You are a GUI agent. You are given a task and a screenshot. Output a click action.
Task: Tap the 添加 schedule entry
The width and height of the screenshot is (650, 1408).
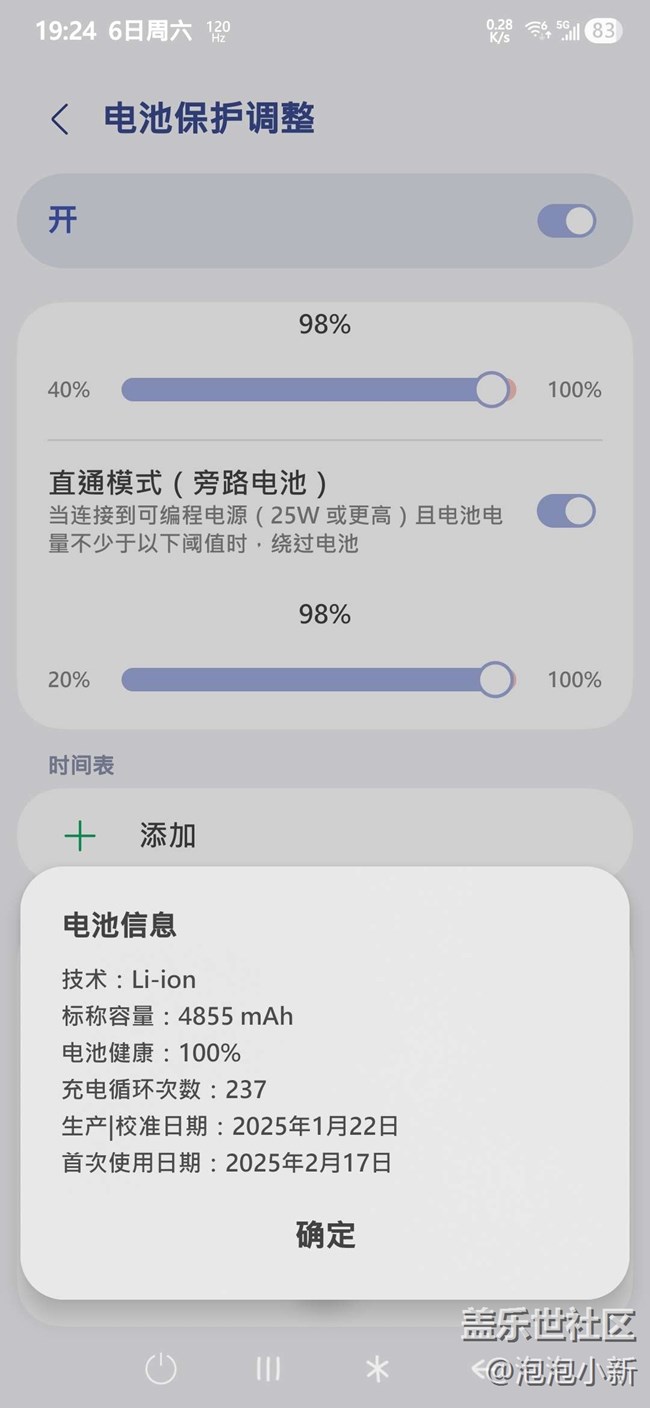tap(168, 836)
